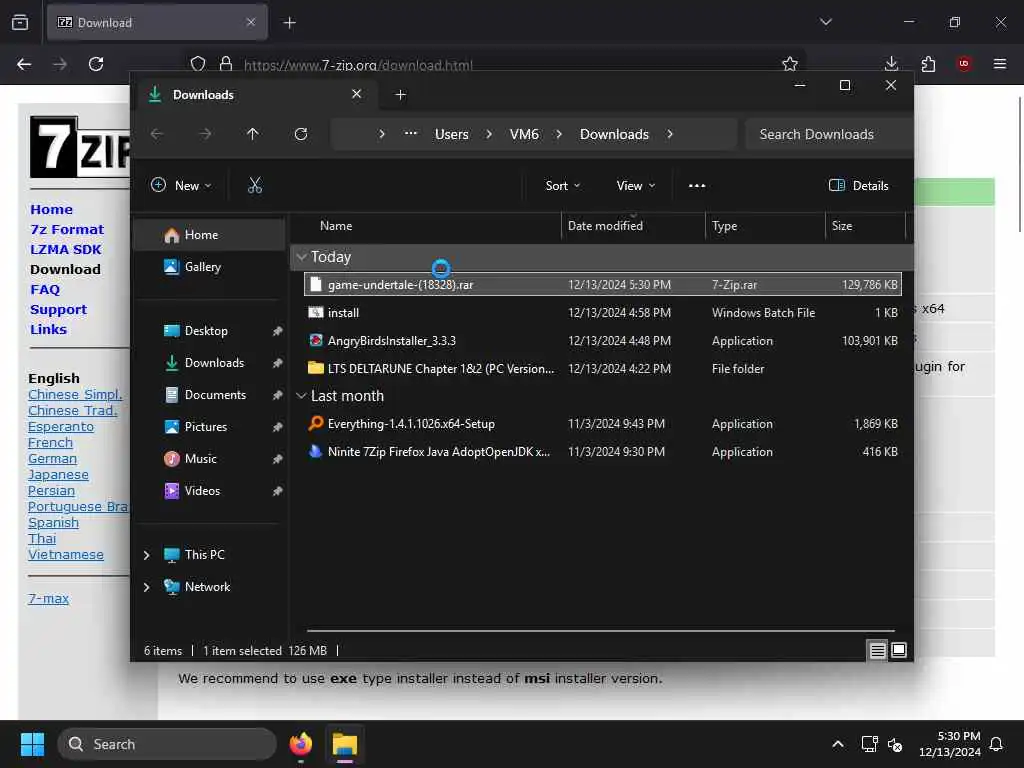
Task: Expand chevron after Downloads in address bar
Action: [x=670, y=134]
